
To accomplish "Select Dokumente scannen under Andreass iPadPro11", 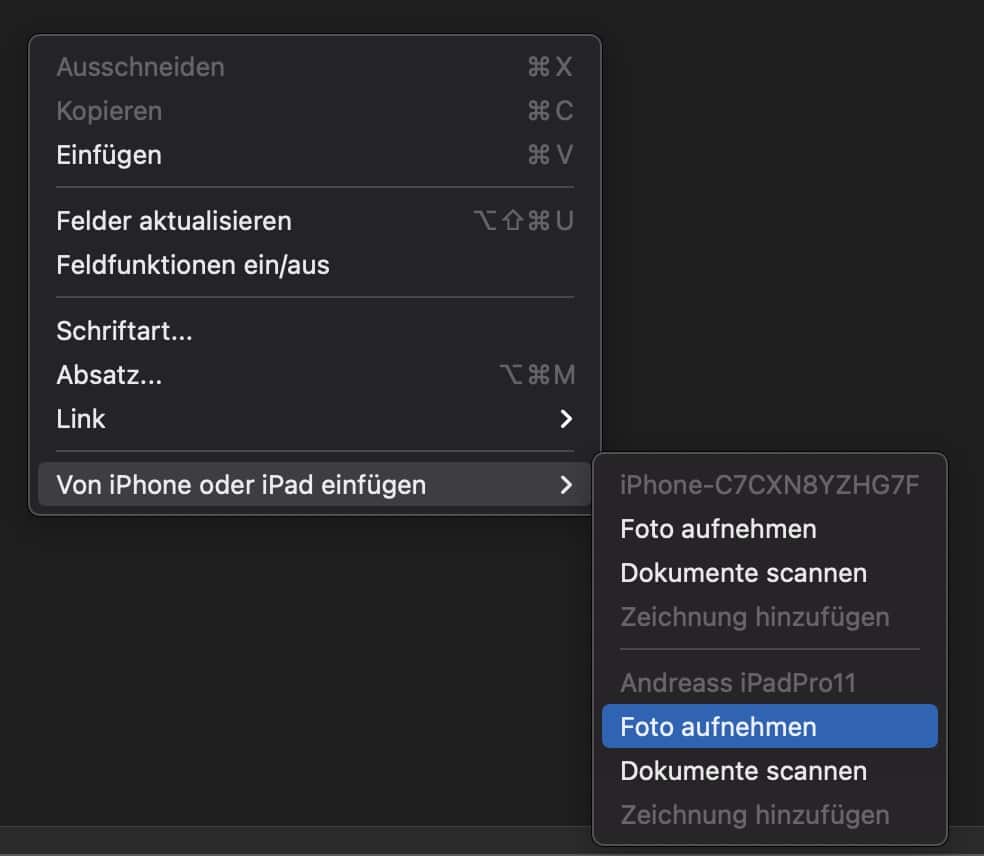I will (x=743, y=771).
